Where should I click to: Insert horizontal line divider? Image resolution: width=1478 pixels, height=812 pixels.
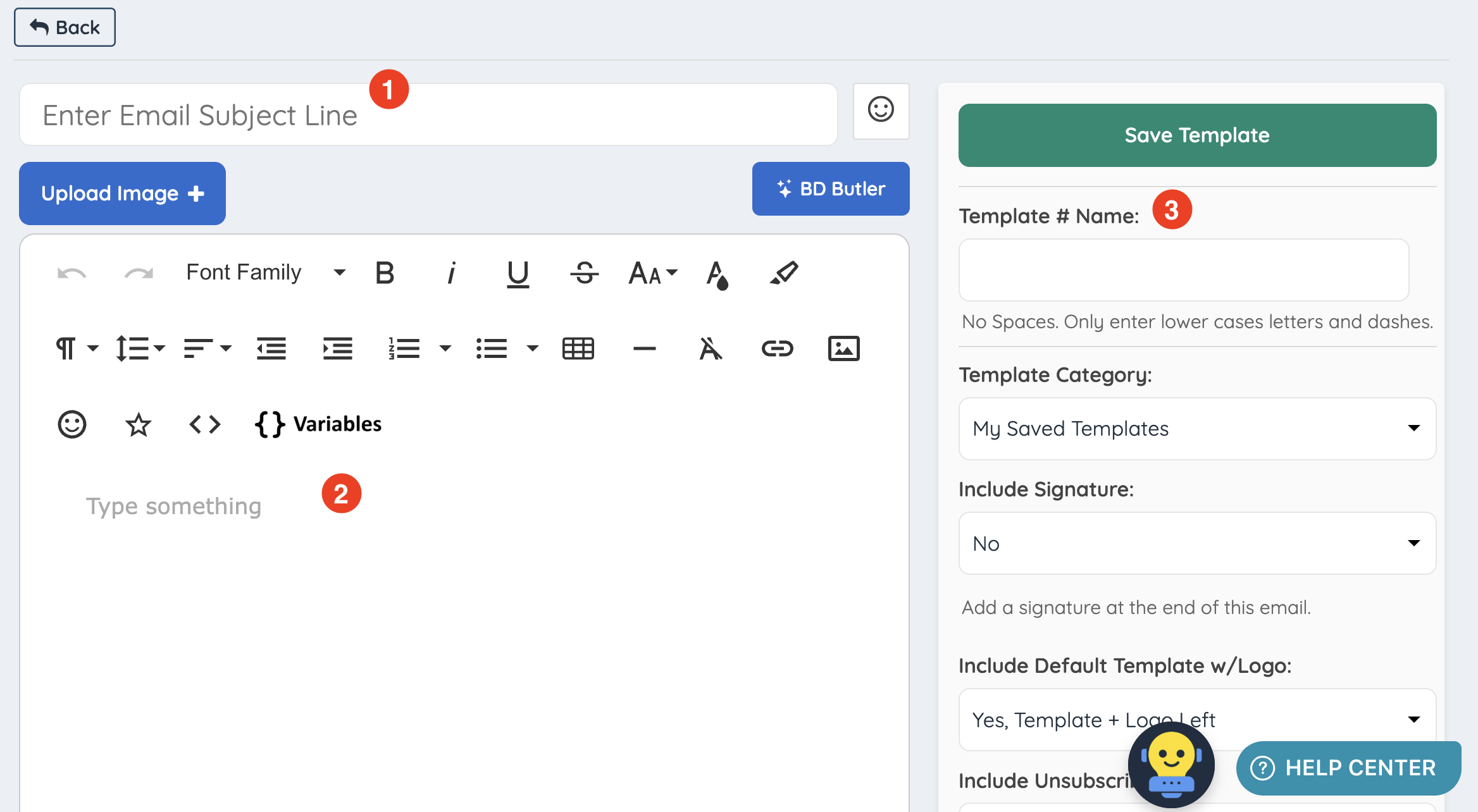point(644,348)
